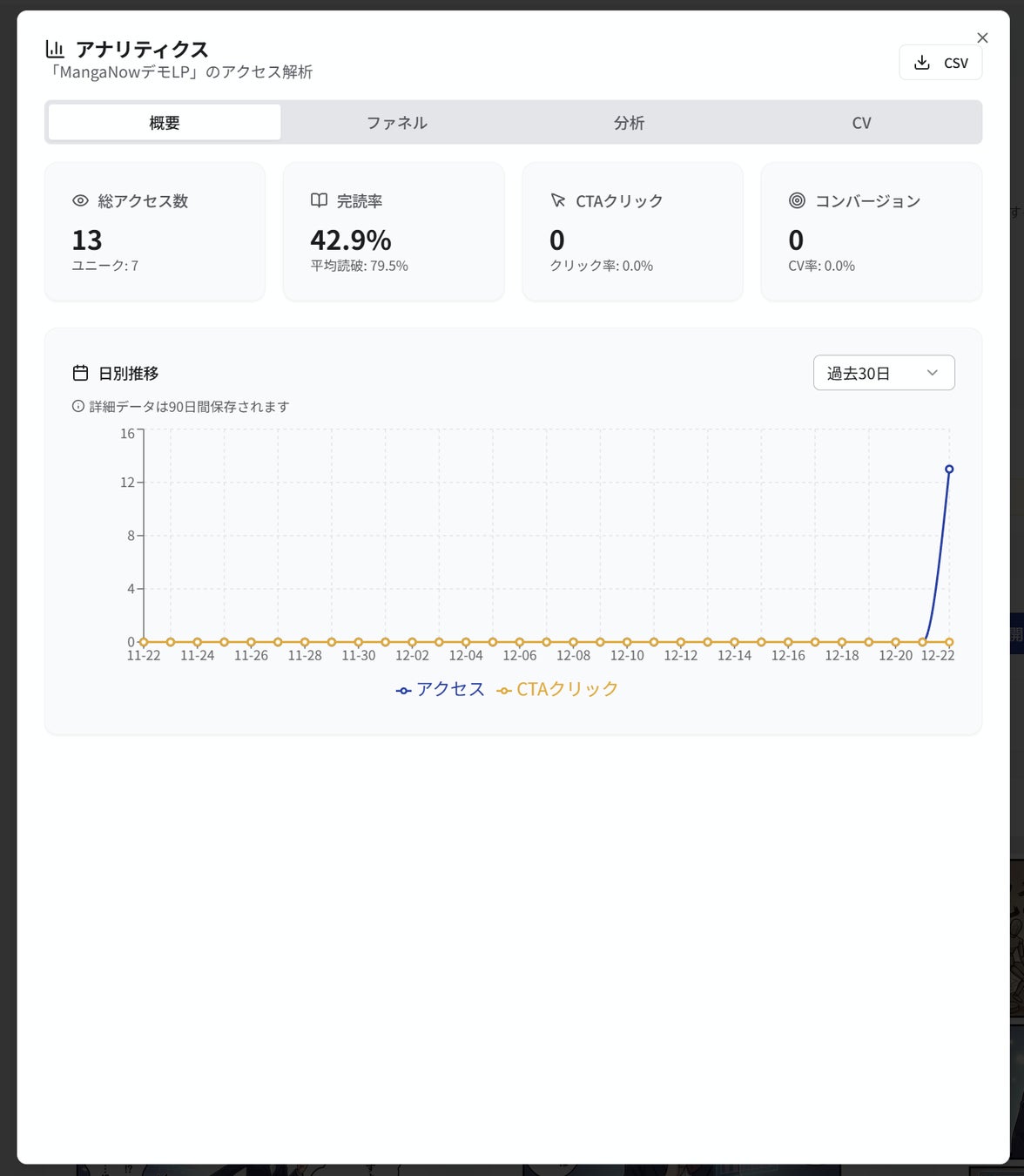Click the 総アクセス数 summary card
The image size is (1024, 1176).
pyautogui.click(x=155, y=232)
